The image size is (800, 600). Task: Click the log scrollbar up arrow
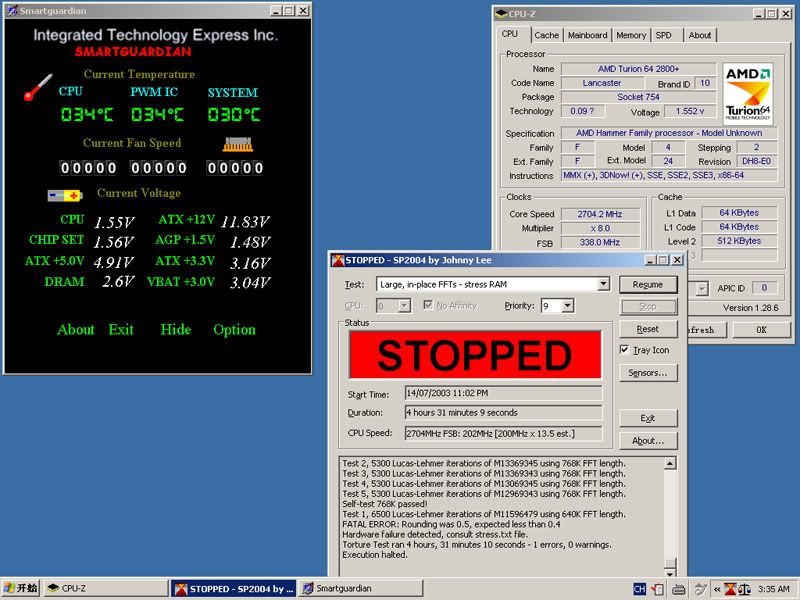tap(670, 463)
